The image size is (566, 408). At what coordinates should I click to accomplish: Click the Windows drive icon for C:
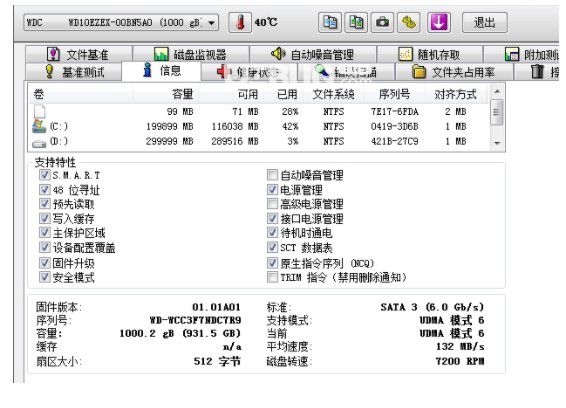[39, 126]
